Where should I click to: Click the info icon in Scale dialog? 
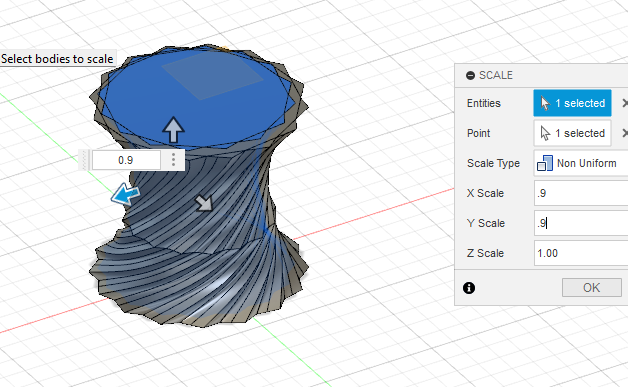coord(469,288)
